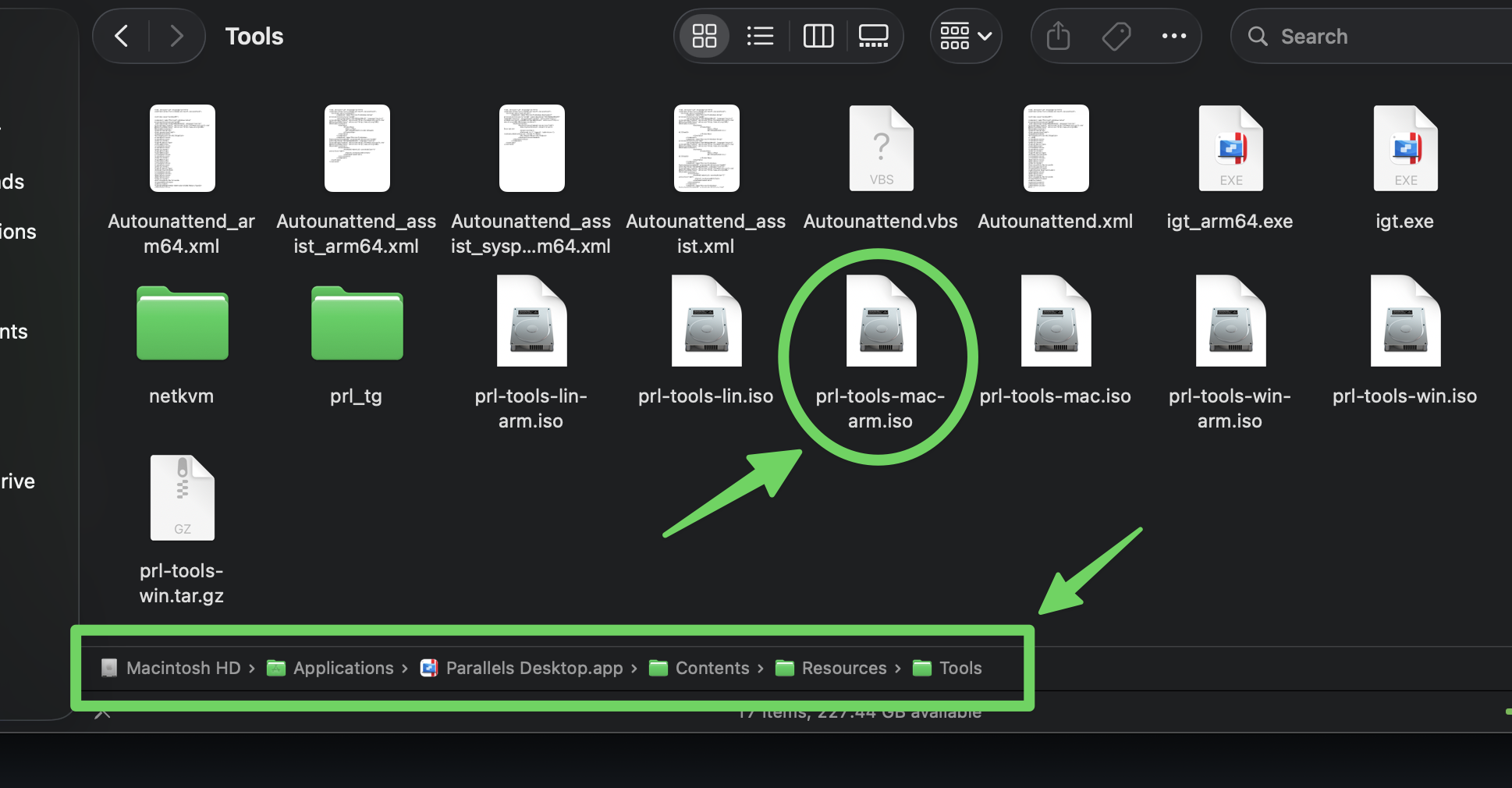
Task: Open the Edit Tags toolbar button
Action: pos(1116,36)
